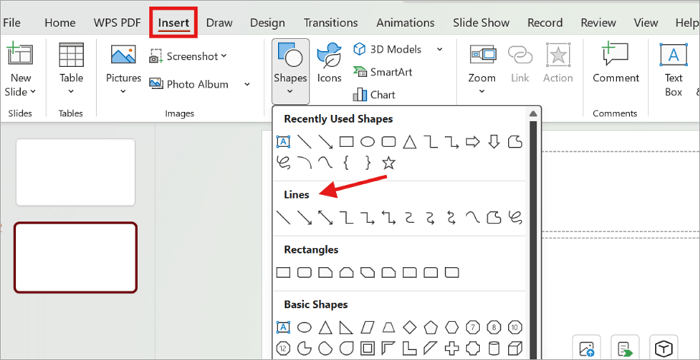700x360 pixels.
Task: Click the Link button
Action: coord(520,64)
